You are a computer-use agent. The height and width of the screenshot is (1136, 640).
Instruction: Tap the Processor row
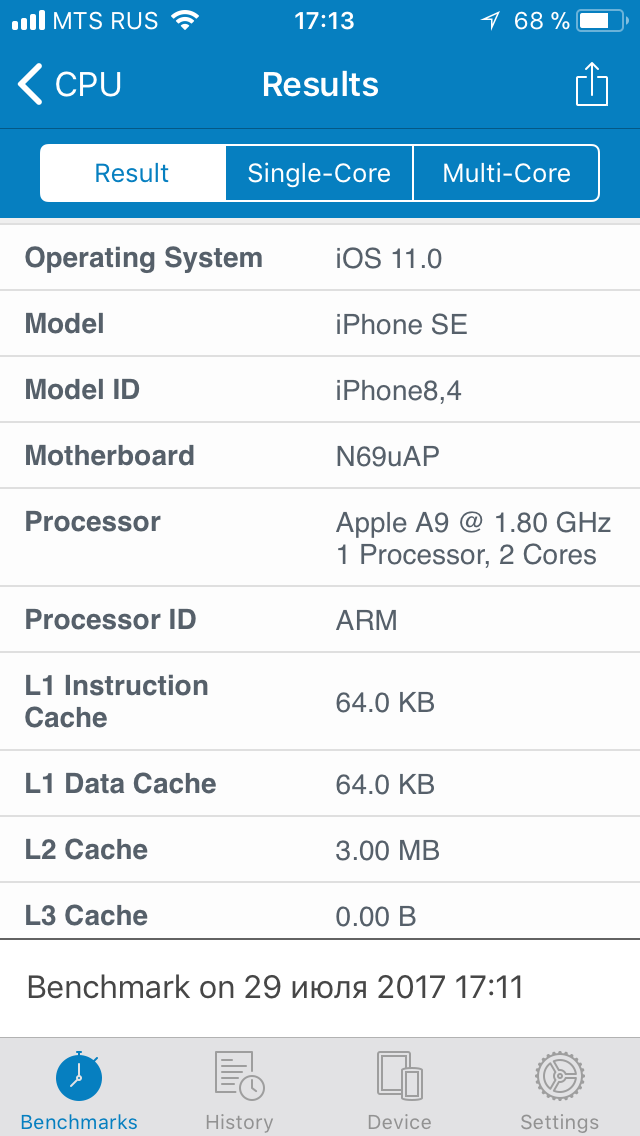pos(320,538)
